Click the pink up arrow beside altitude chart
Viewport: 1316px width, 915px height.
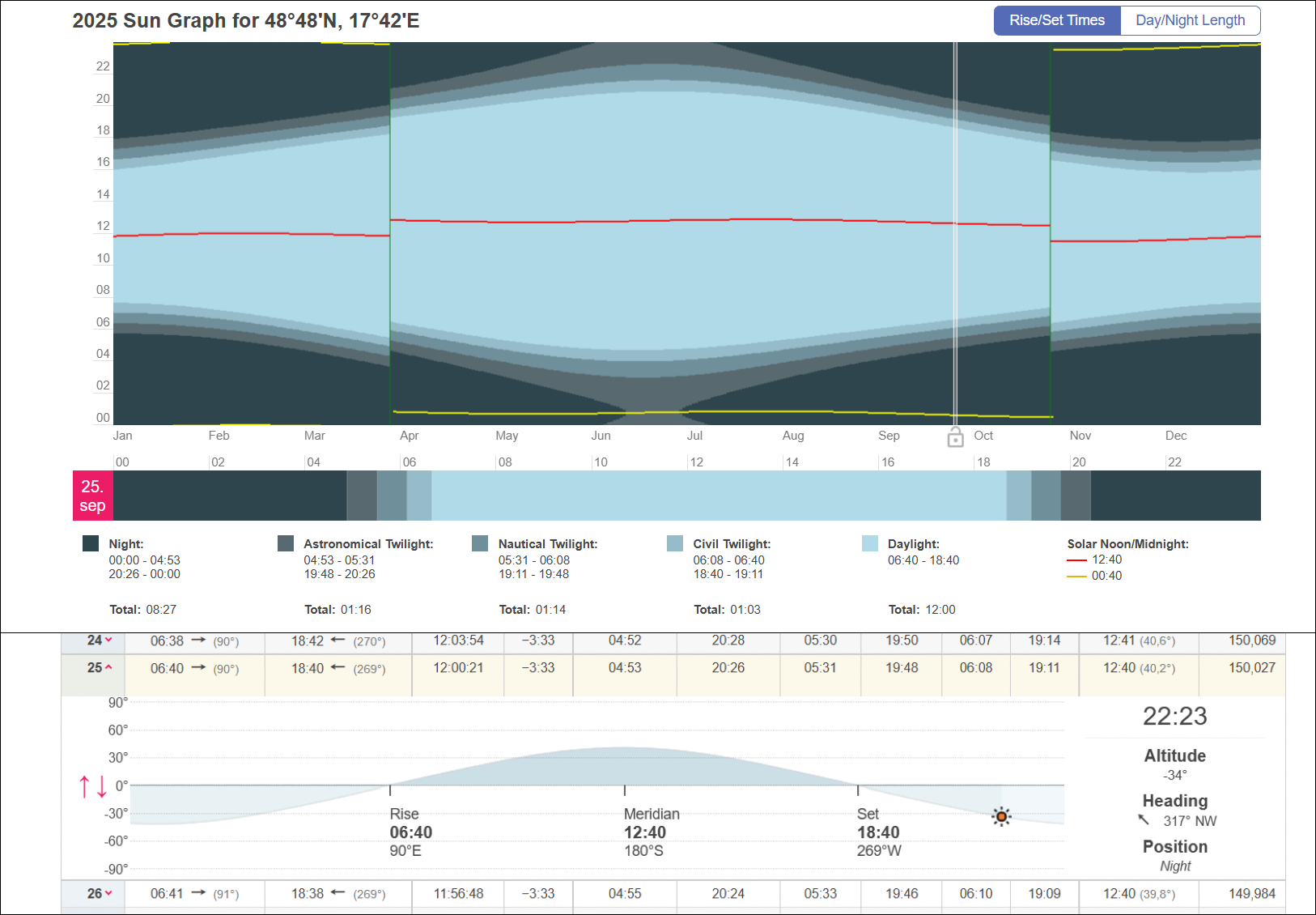(x=84, y=786)
